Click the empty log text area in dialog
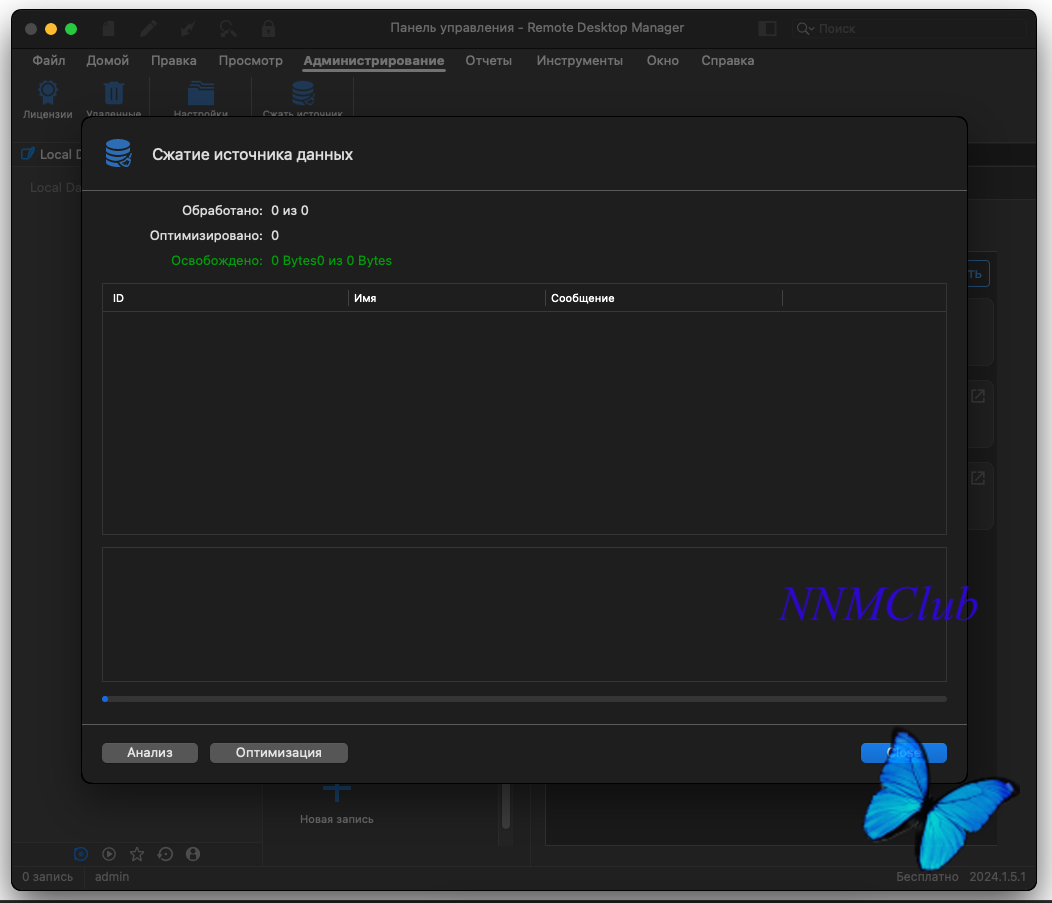The height and width of the screenshot is (903, 1052). tap(524, 615)
